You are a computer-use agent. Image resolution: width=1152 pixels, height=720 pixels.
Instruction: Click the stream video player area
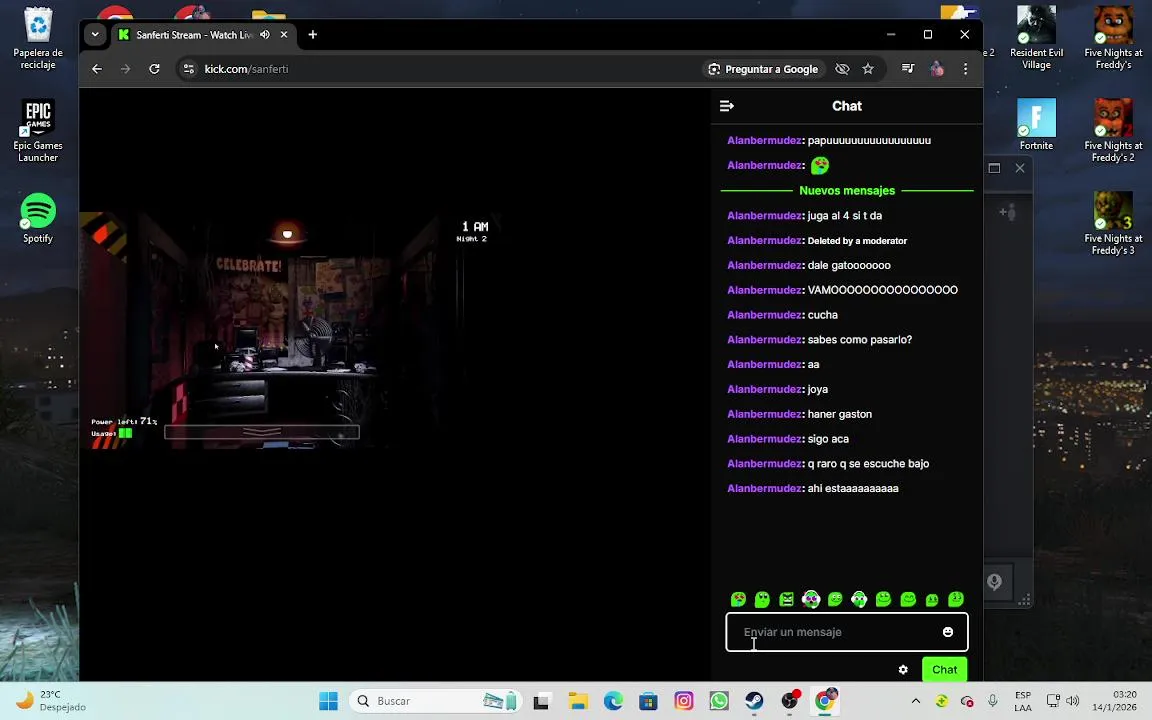(x=395, y=331)
